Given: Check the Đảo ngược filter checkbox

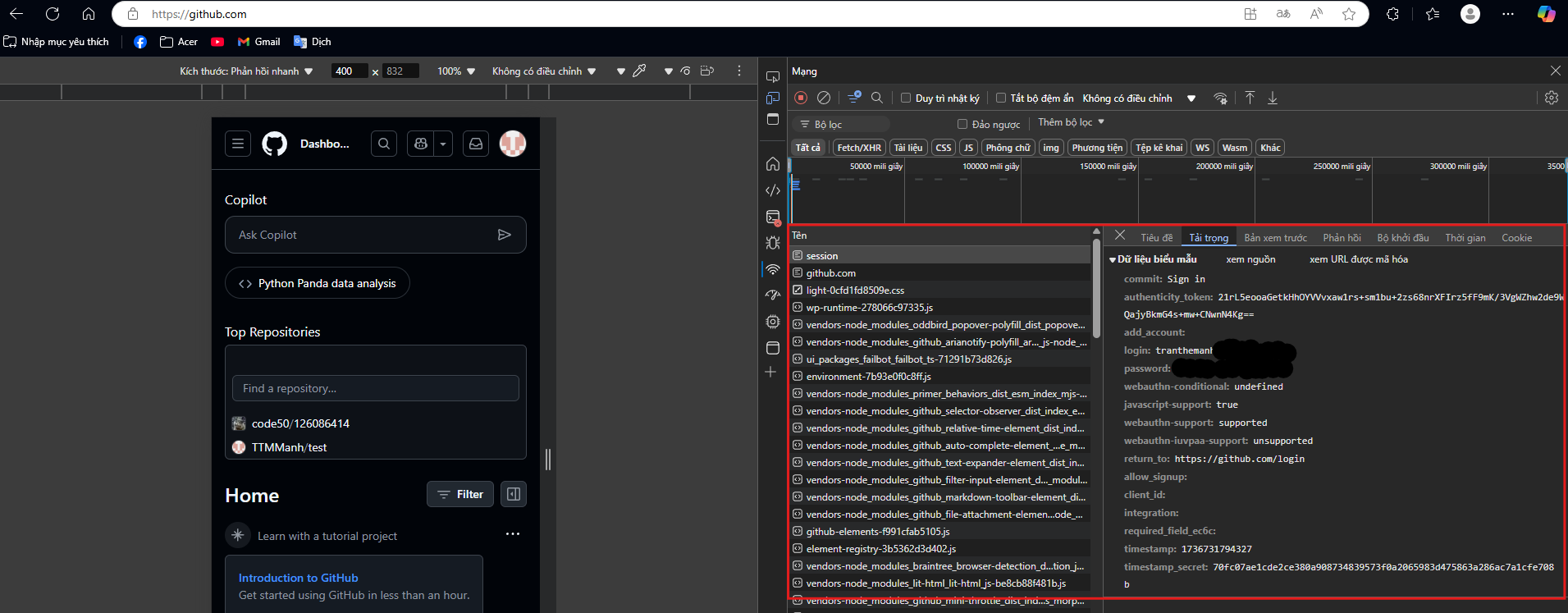Looking at the screenshot, I should (962, 125).
